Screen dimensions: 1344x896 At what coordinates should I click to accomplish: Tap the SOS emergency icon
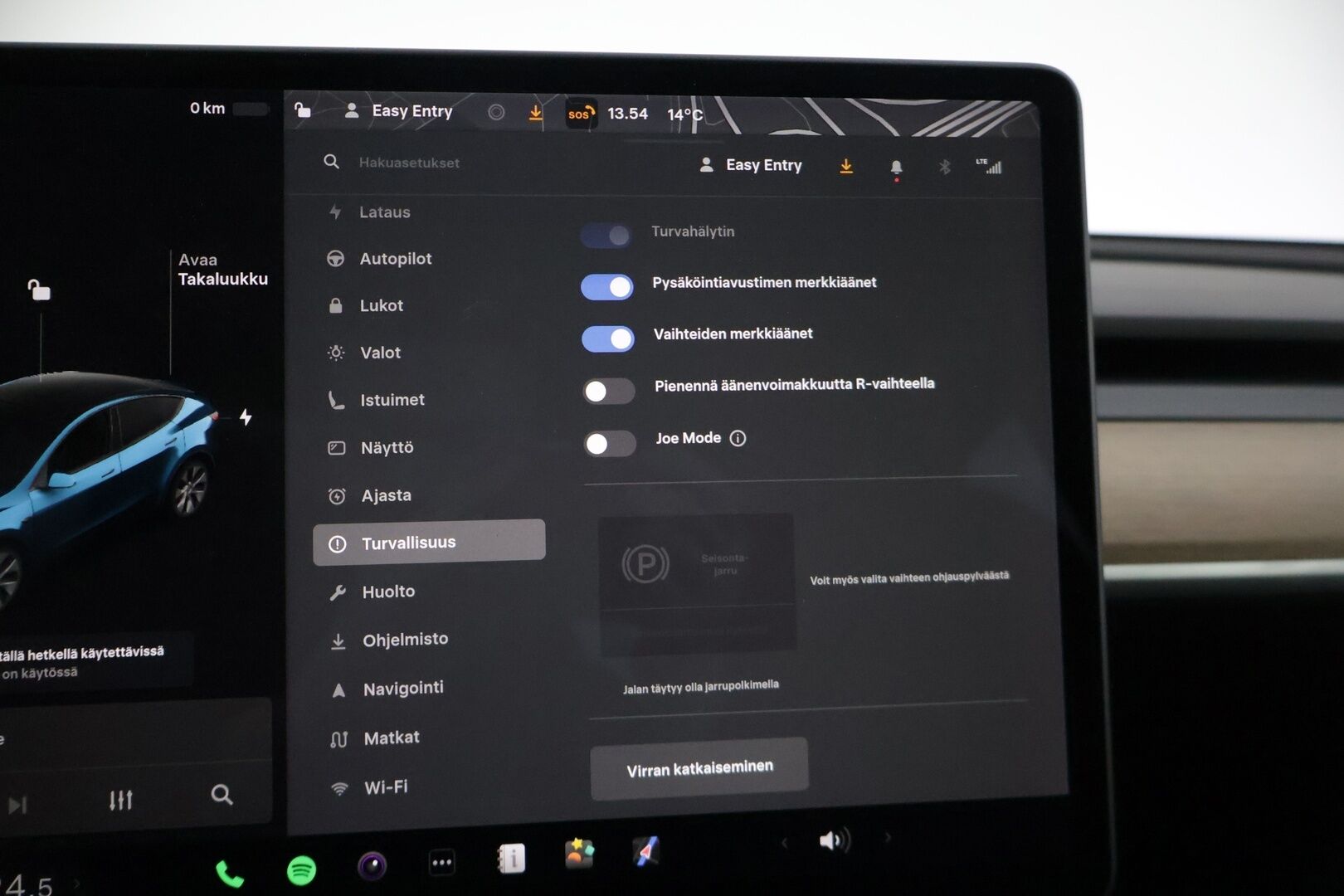tap(580, 114)
